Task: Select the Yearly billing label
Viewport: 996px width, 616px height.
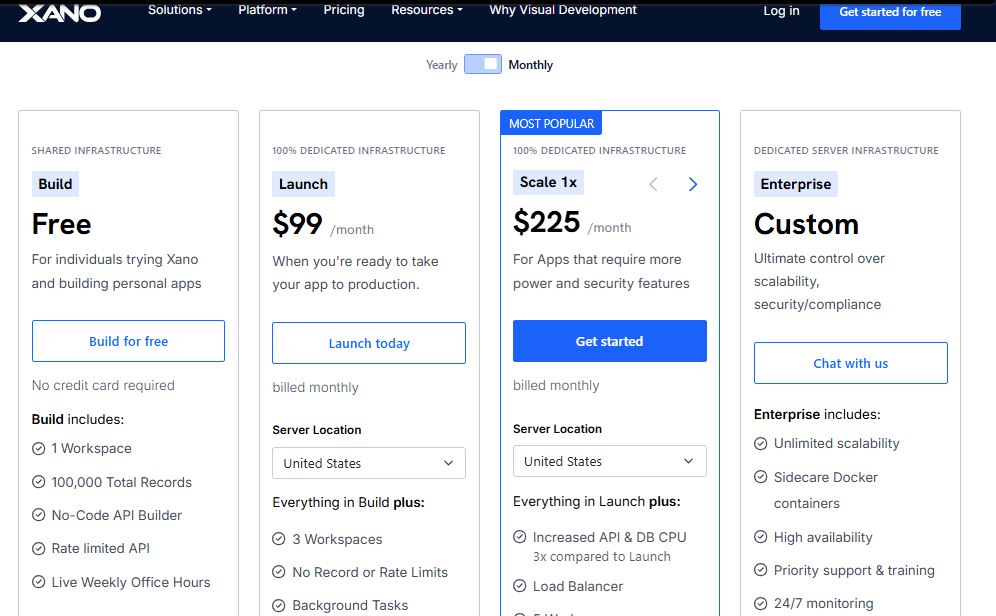Action: [x=441, y=65]
